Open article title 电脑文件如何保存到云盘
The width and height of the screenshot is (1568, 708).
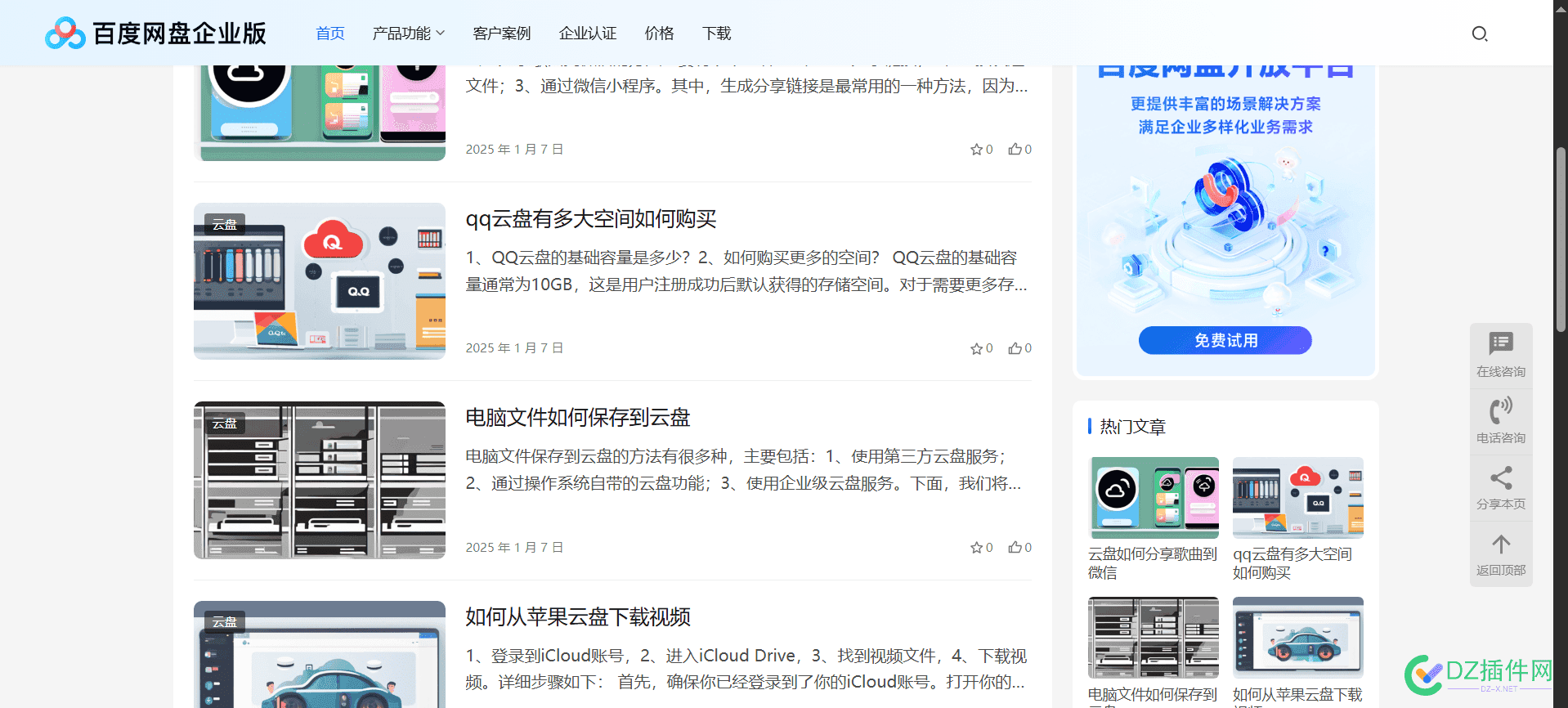(x=578, y=418)
